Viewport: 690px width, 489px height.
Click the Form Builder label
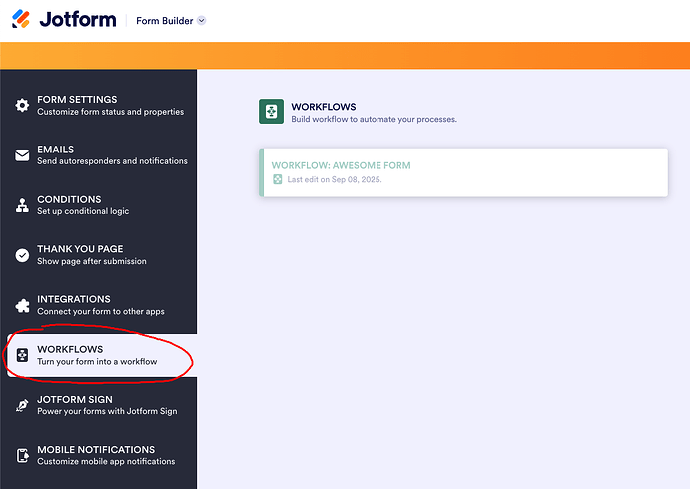[x=165, y=21]
